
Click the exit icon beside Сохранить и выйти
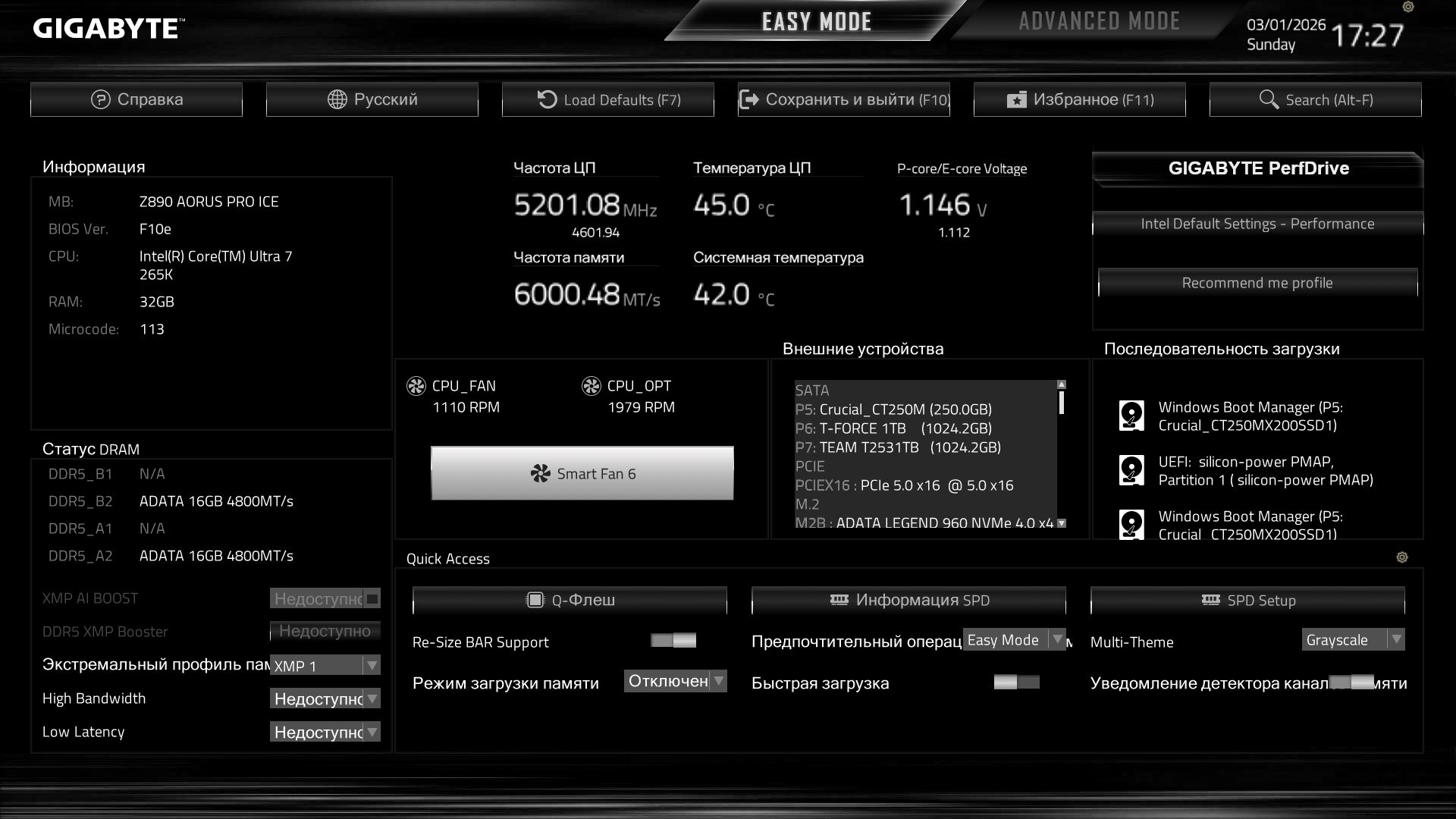click(748, 99)
